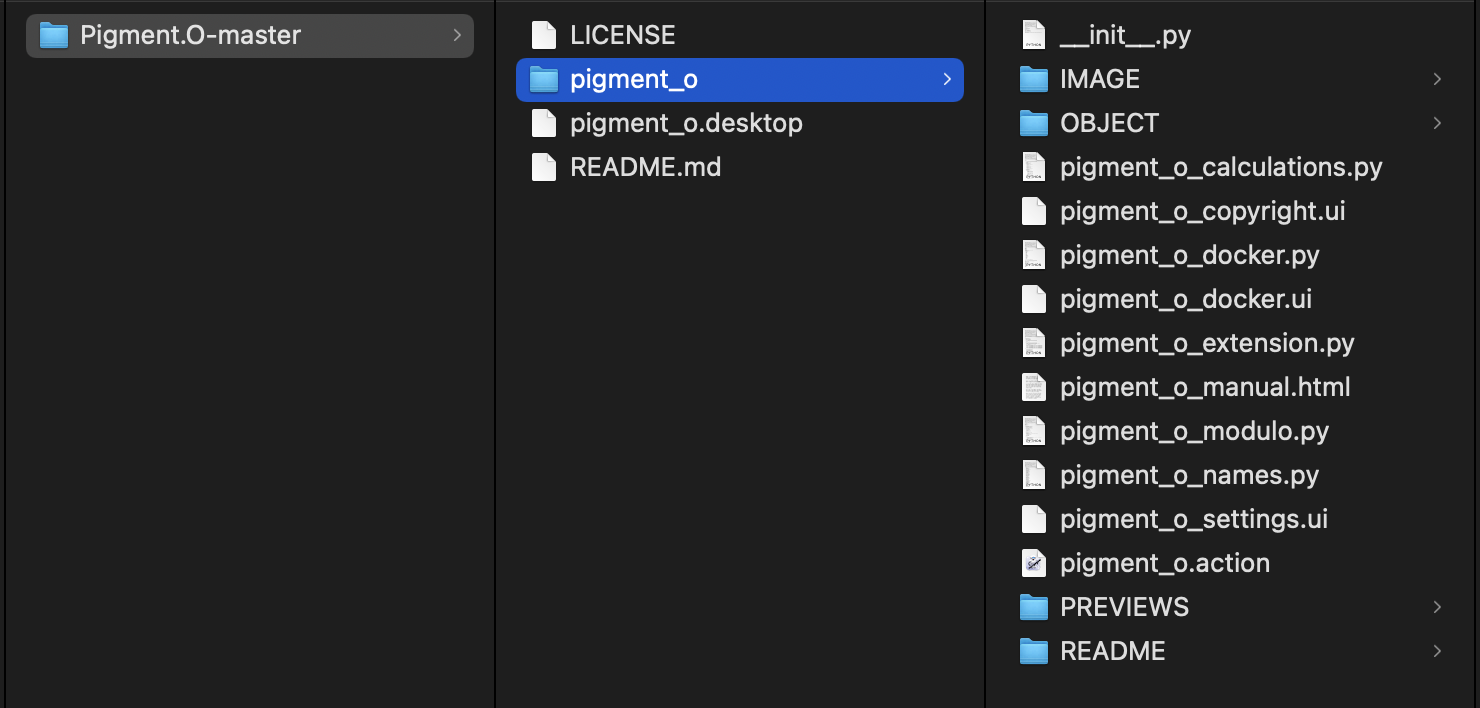
Task: Click the README.md document icon
Action: (543, 167)
